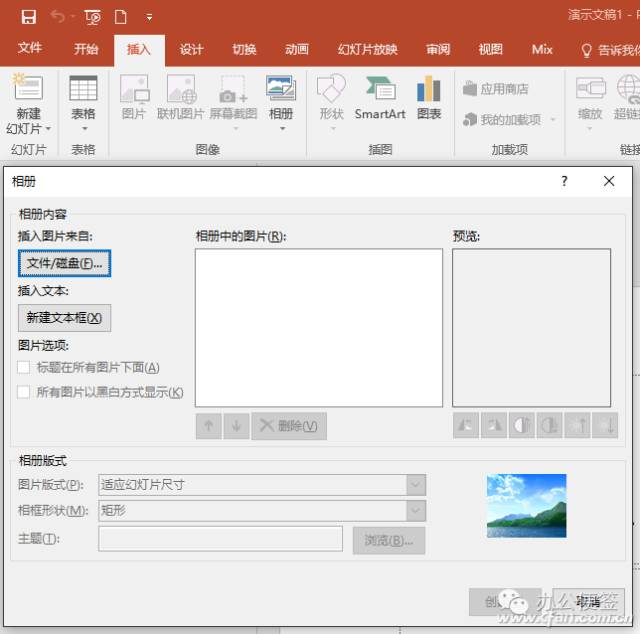
Task: Open the Mix tab
Action: 542,50
